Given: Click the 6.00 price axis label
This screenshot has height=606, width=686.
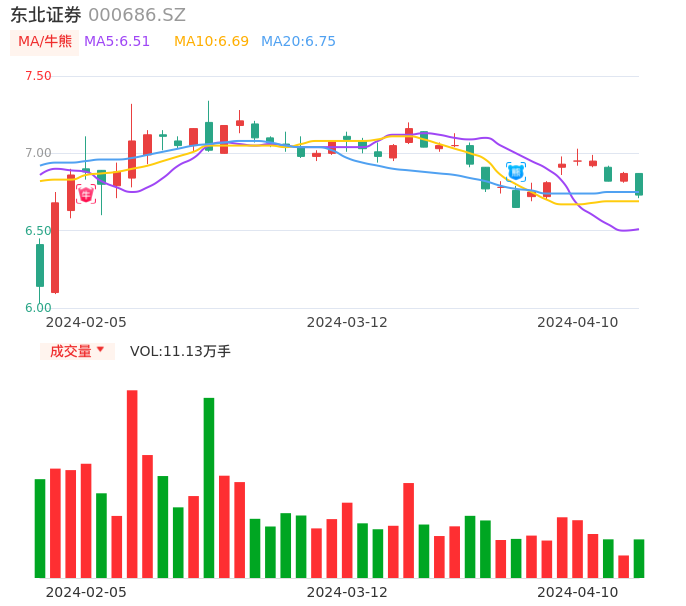Looking at the screenshot, I should [38, 308].
